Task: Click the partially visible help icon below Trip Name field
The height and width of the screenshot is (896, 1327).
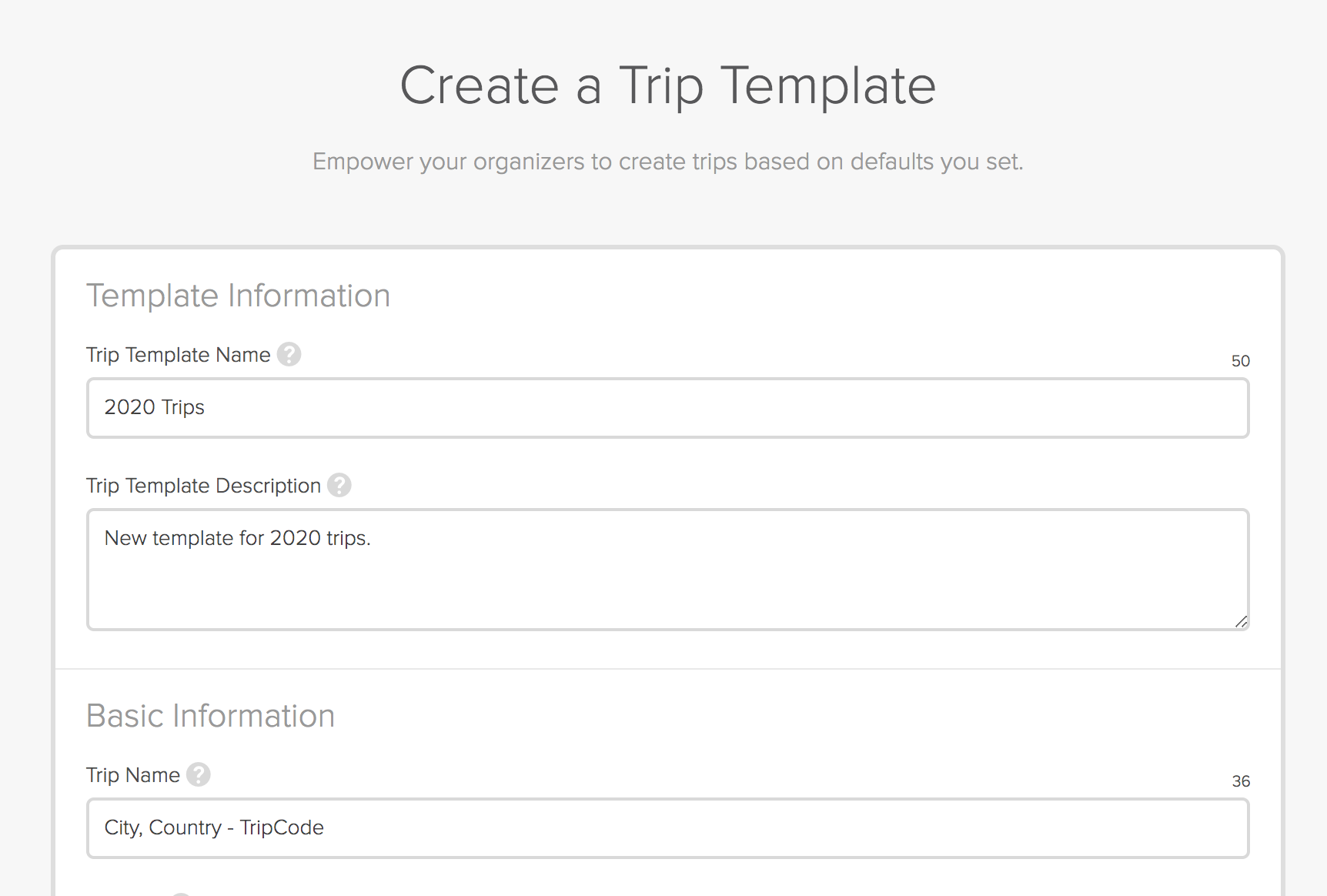Action: click(x=181, y=894)
